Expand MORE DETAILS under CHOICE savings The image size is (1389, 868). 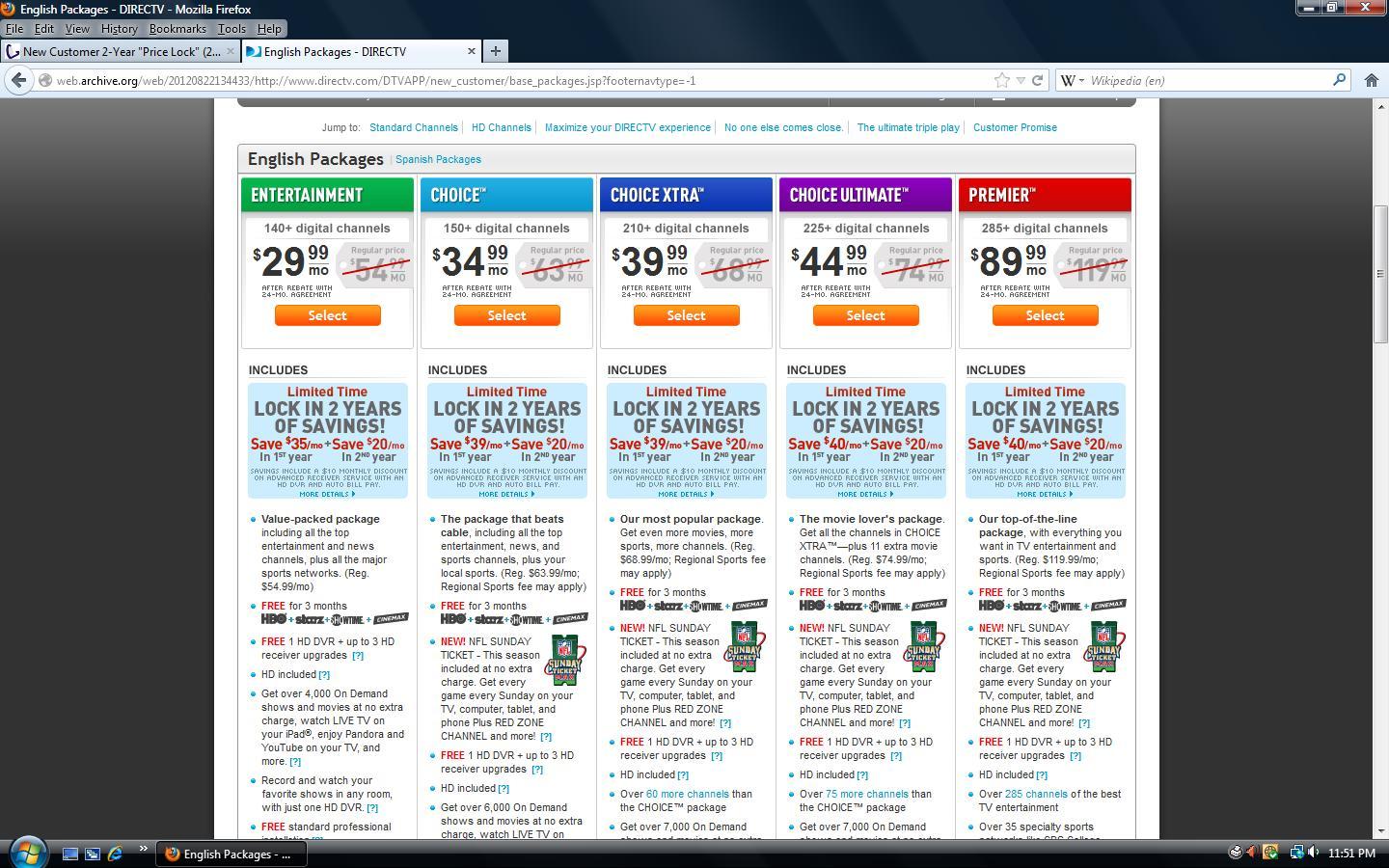click(x=506, y=494)
